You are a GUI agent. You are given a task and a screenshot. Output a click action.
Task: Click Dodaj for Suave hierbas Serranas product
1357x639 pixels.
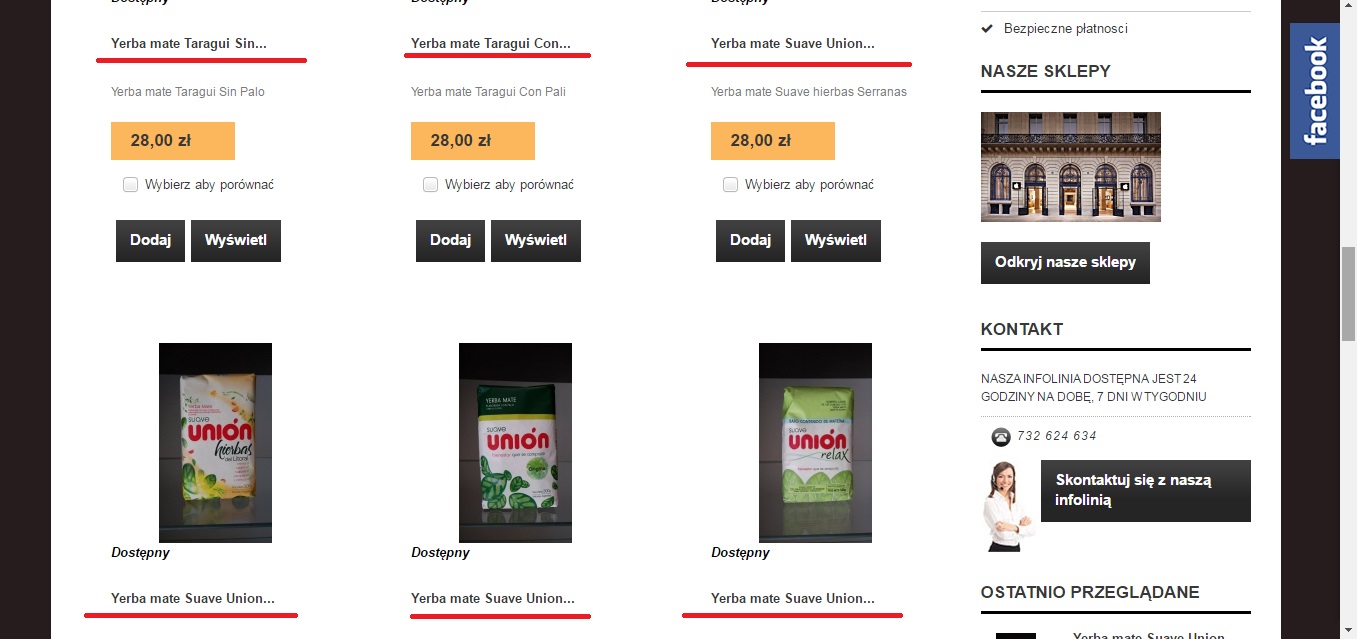click(x=750, y=241)
